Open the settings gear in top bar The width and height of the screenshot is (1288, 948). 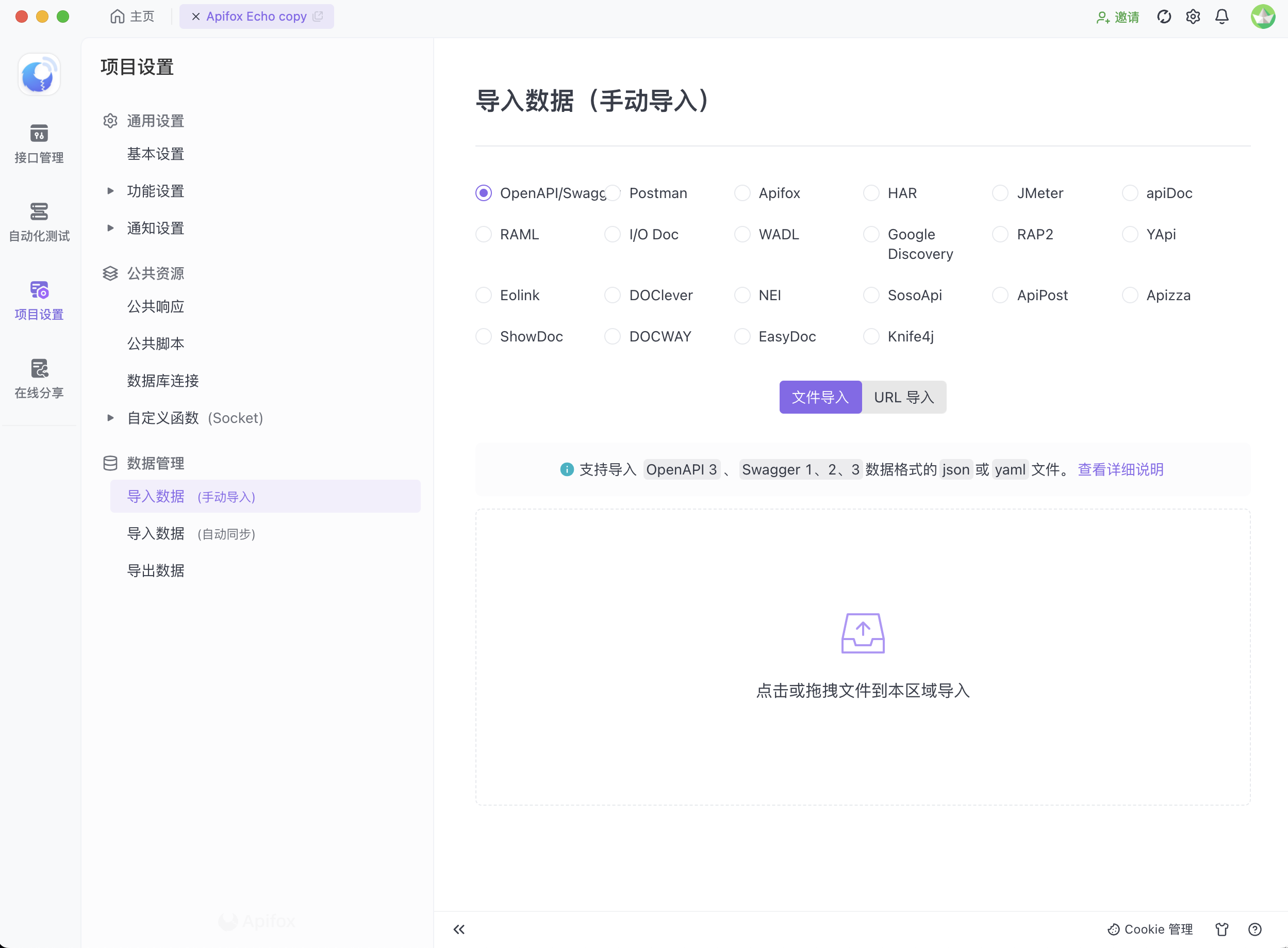pyautogui.click(x=1192, y=16)
